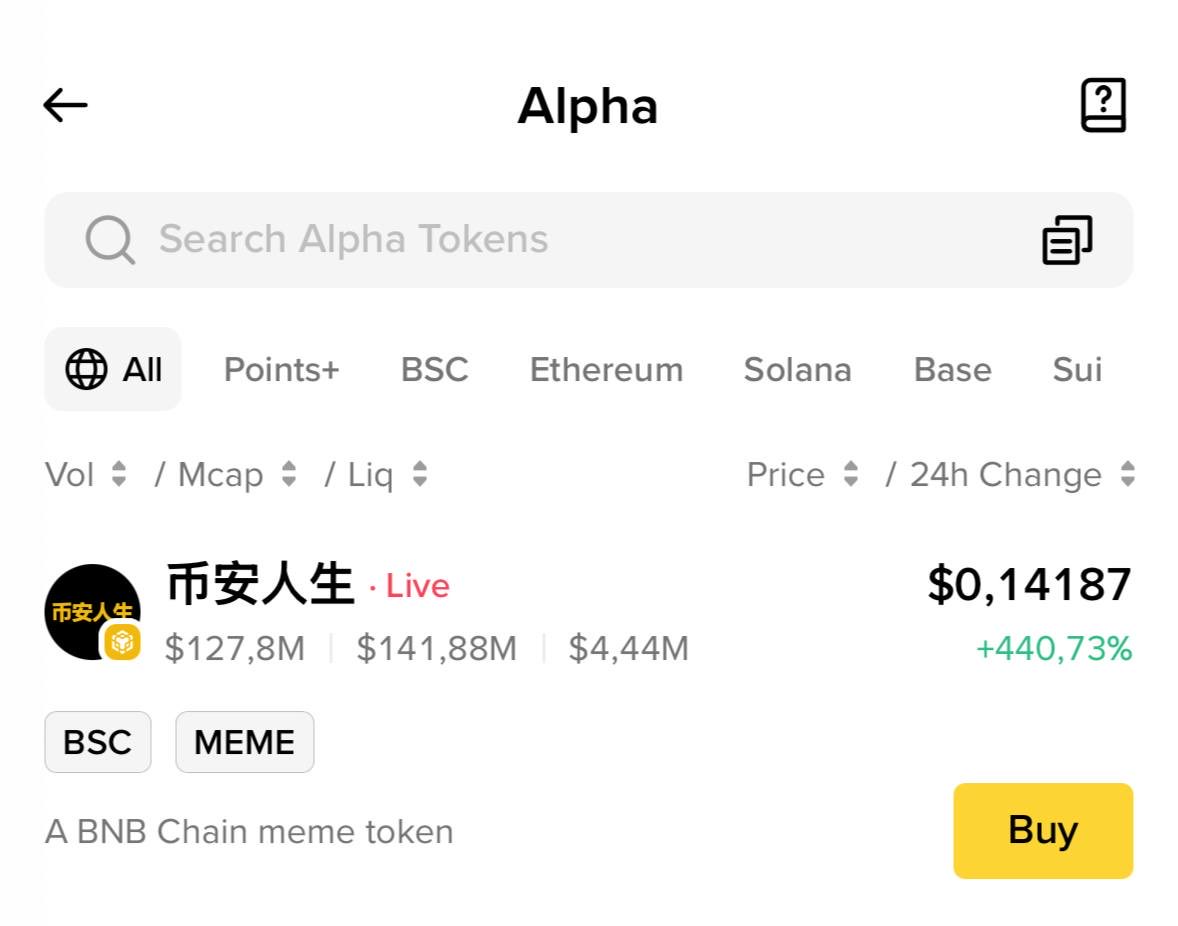Image resolution: width=1178 pixels, height=926 pixels.
Task: Sort by Price arrows
Action: (851, 474)
